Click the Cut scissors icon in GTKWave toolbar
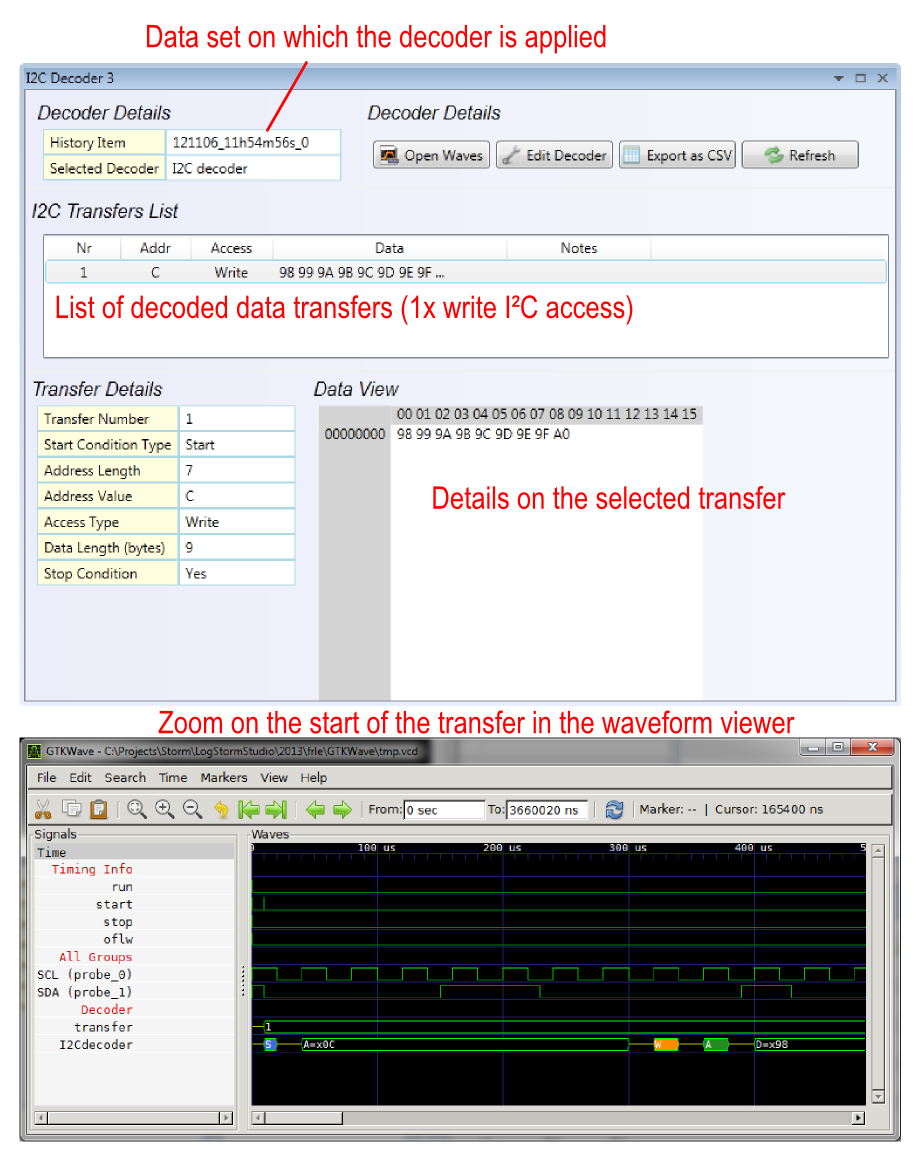This screenshot has height=1166, width=920. coord(43,809)
